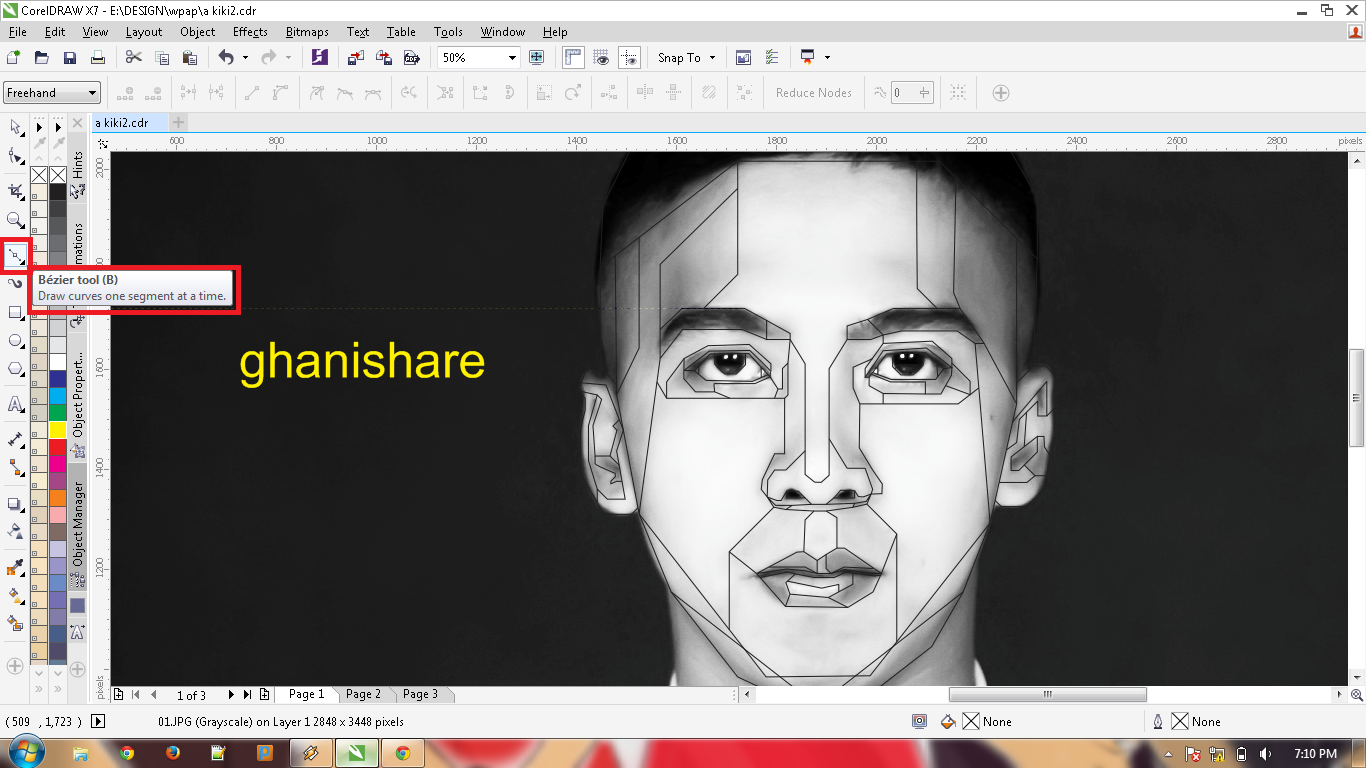Open the Effects menu
The height and width of the screenshot is (768, 1366).
(250, 32)
